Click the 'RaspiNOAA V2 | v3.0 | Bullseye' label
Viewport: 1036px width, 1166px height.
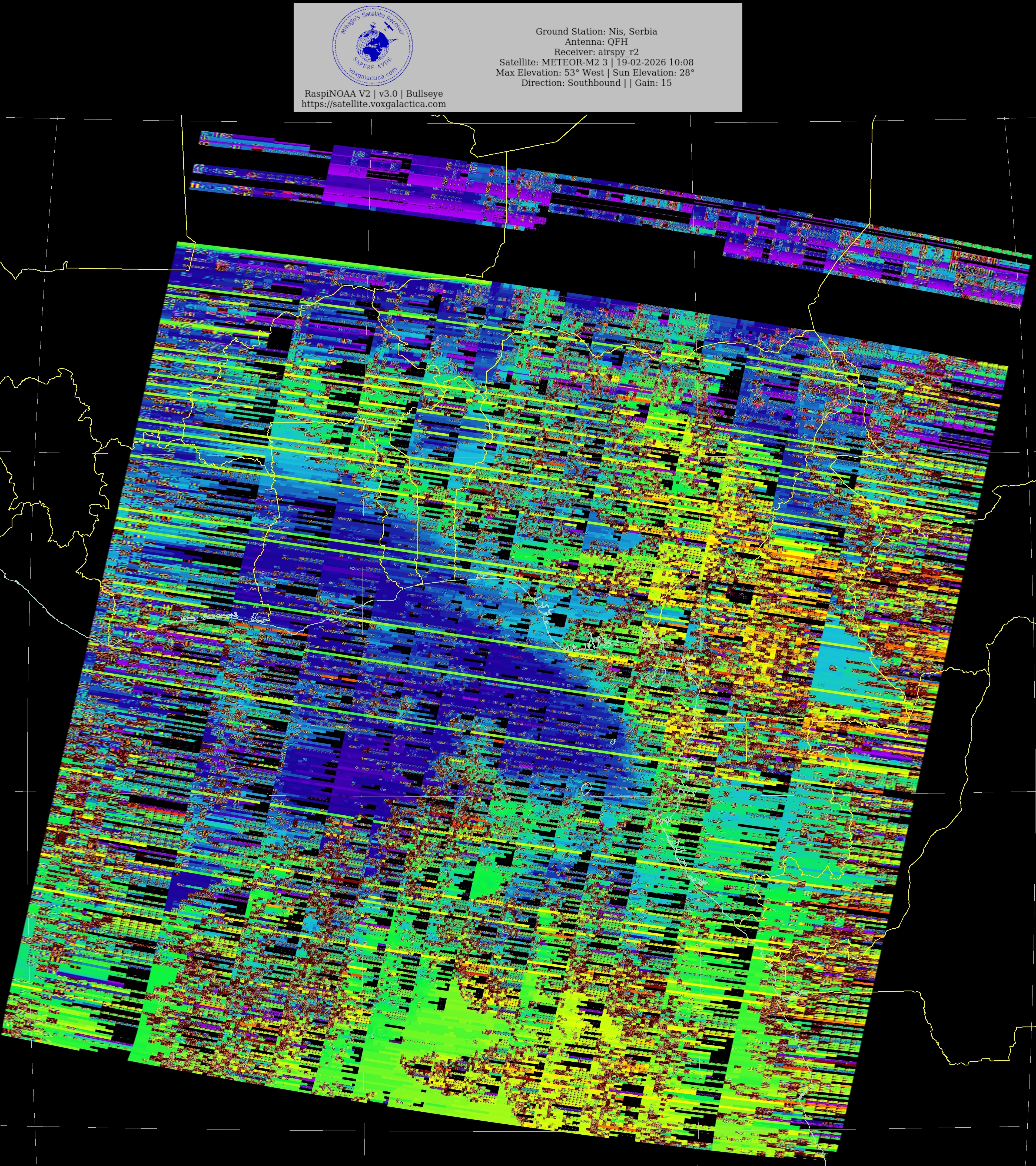tap(374, 94)
